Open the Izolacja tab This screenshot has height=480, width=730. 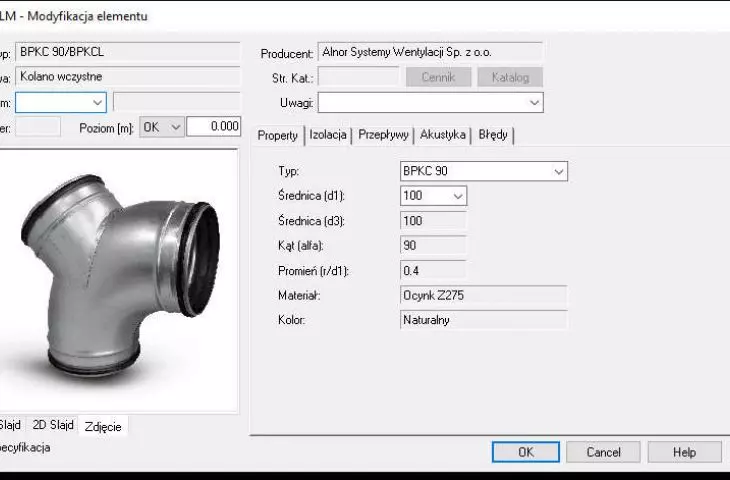328,135
